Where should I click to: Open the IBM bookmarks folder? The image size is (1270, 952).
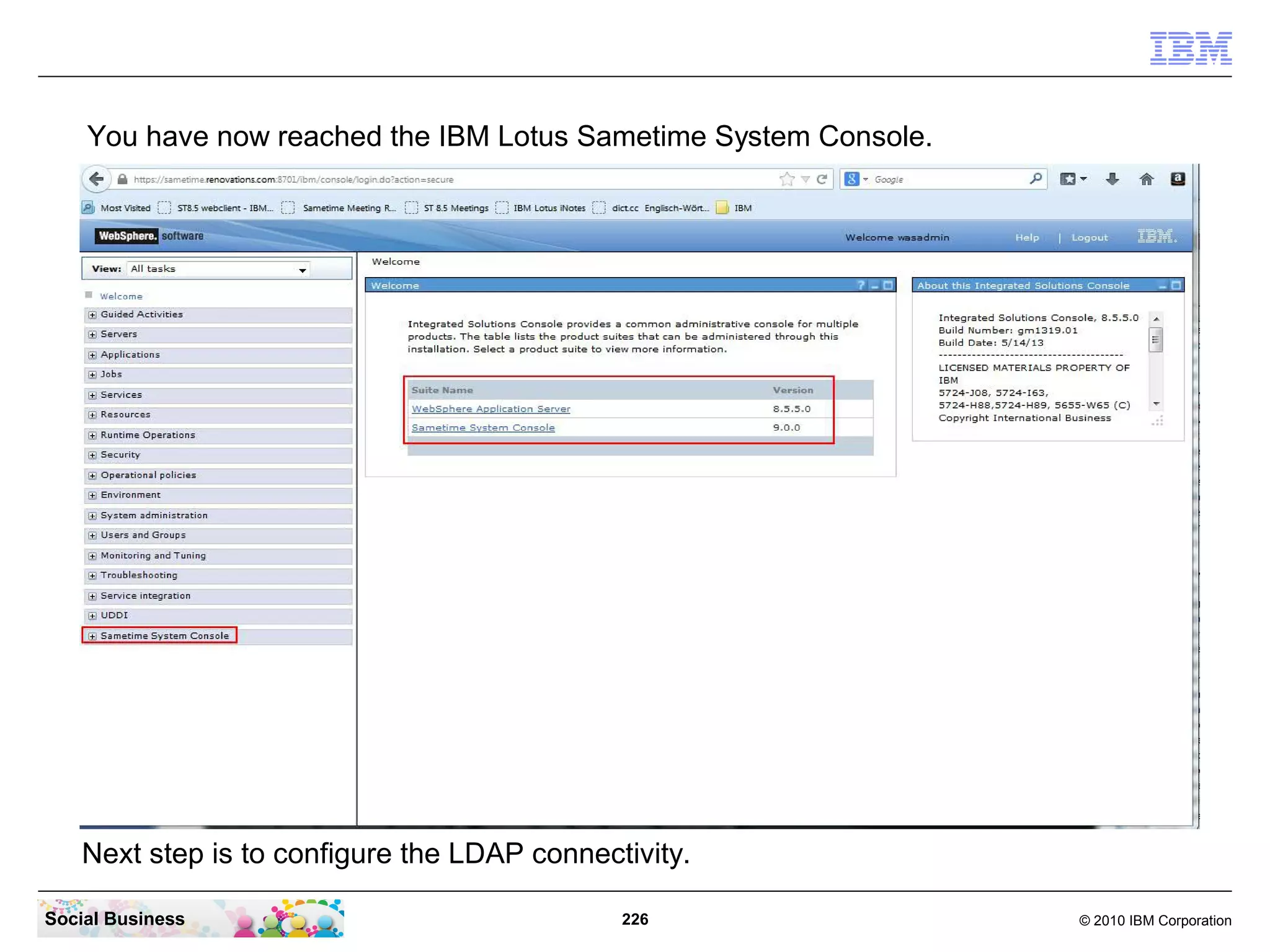point(734,208)
